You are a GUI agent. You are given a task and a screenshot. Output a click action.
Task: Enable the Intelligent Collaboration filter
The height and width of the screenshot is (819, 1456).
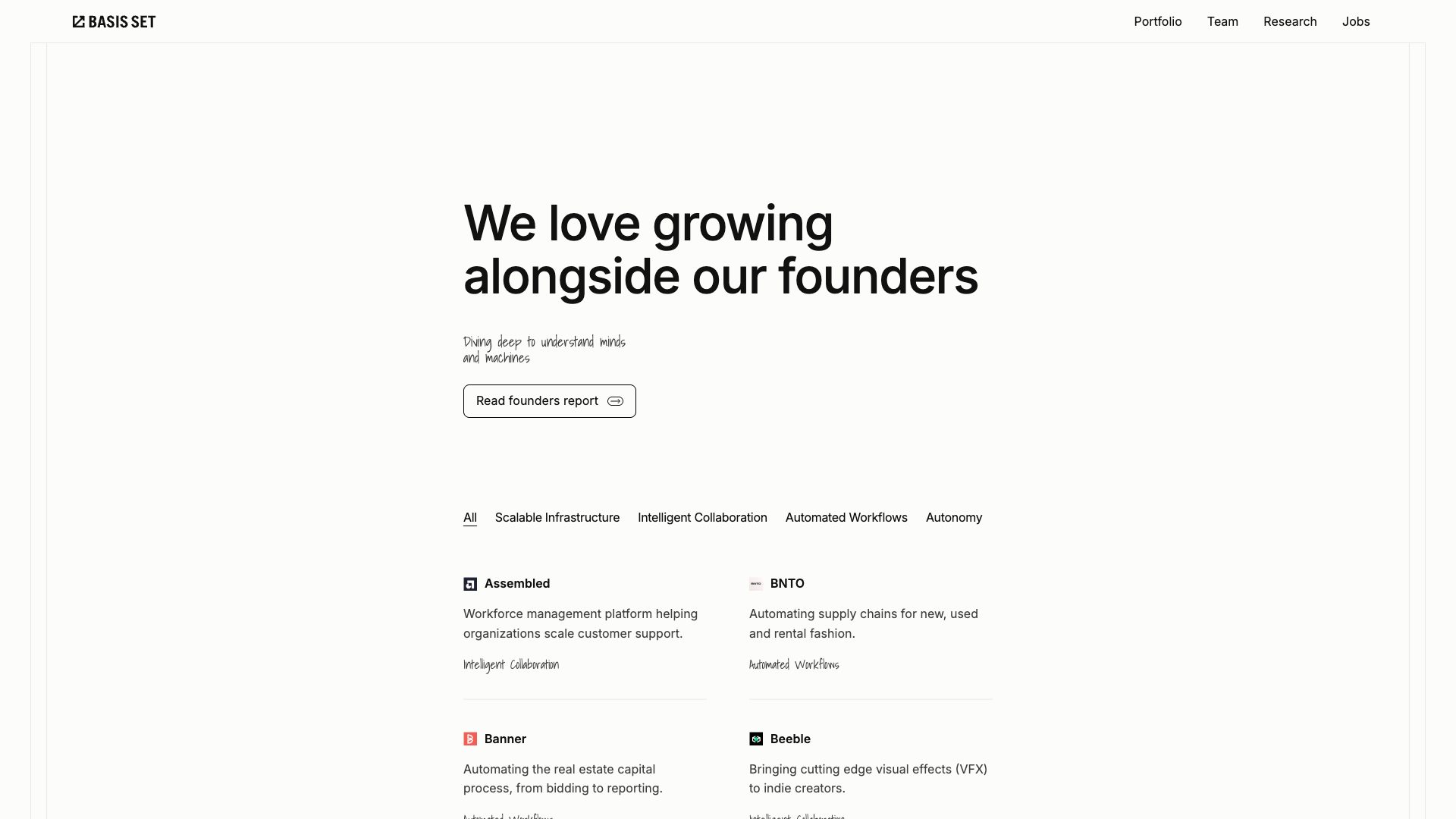701,517
